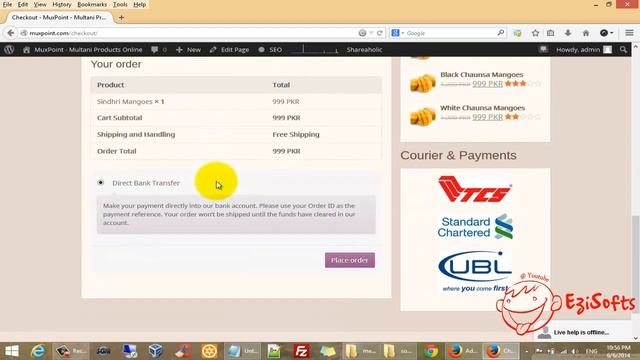Screen dimensions: 640x360
Task: Open the Bookmarks menu
Action: [92, 4]
